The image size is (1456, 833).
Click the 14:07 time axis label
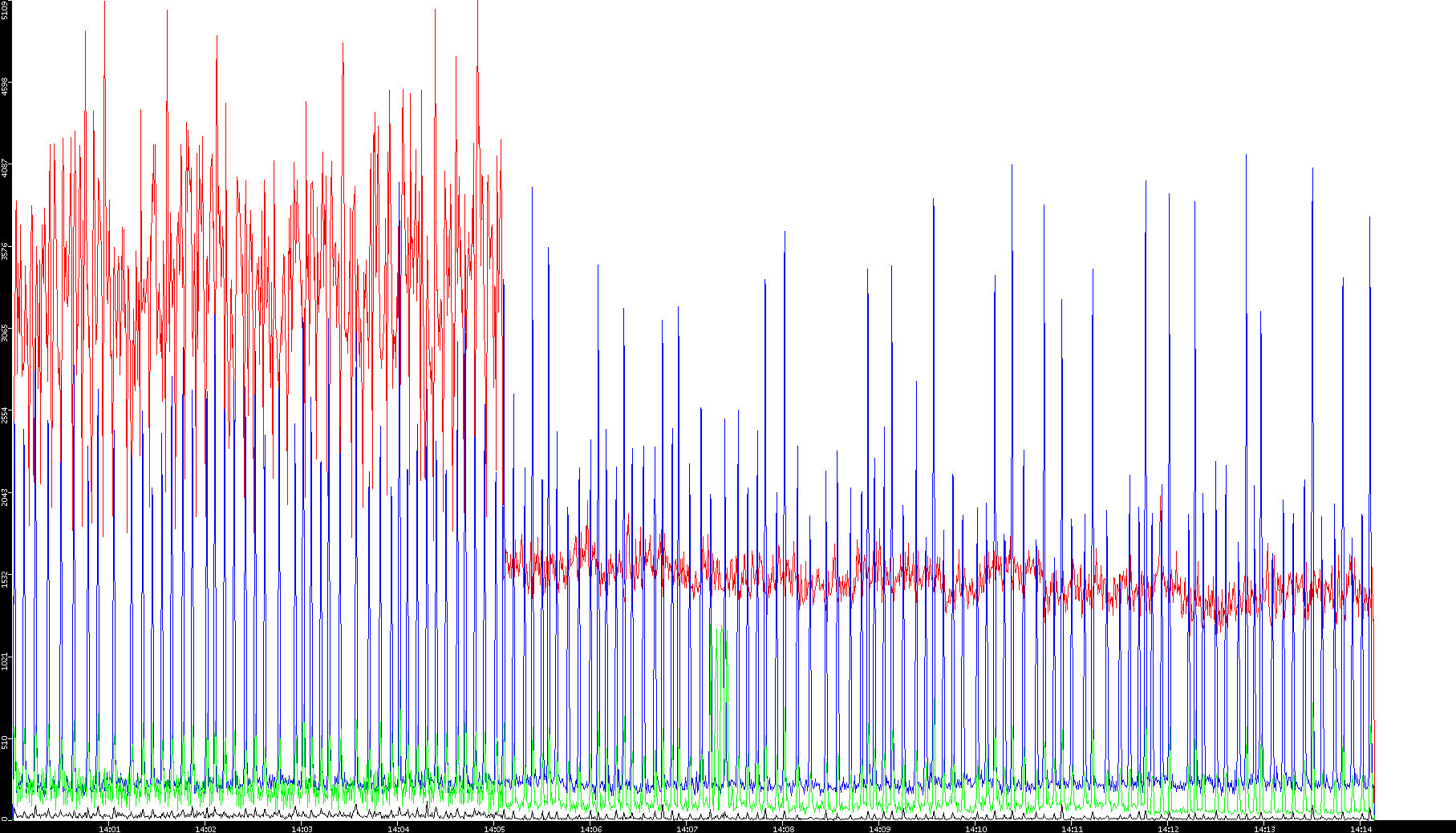(687, 829)
